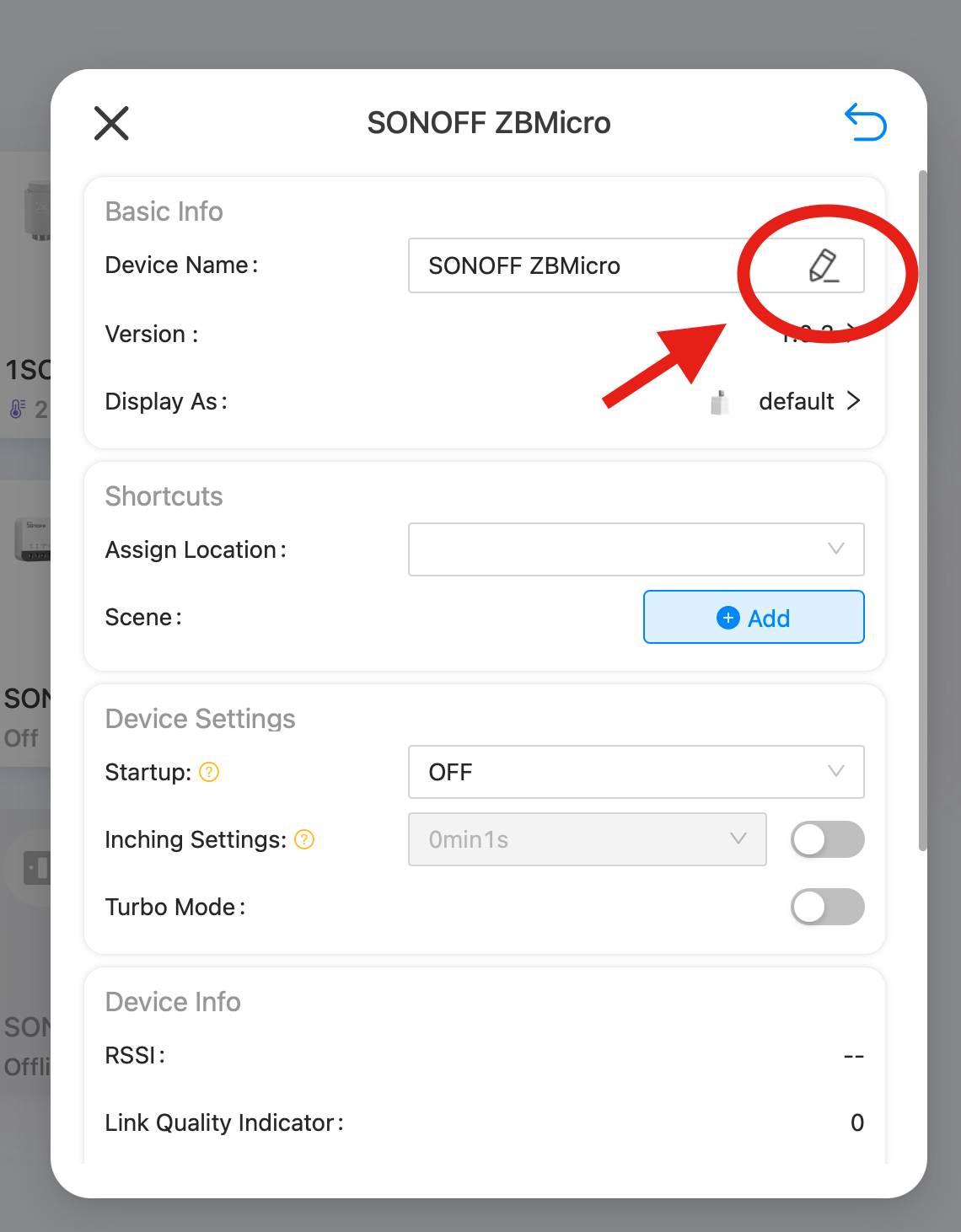Turn on Turbo Mode switch
The width and height of the screenshot is (961, 1232).
tap(827, 907)
